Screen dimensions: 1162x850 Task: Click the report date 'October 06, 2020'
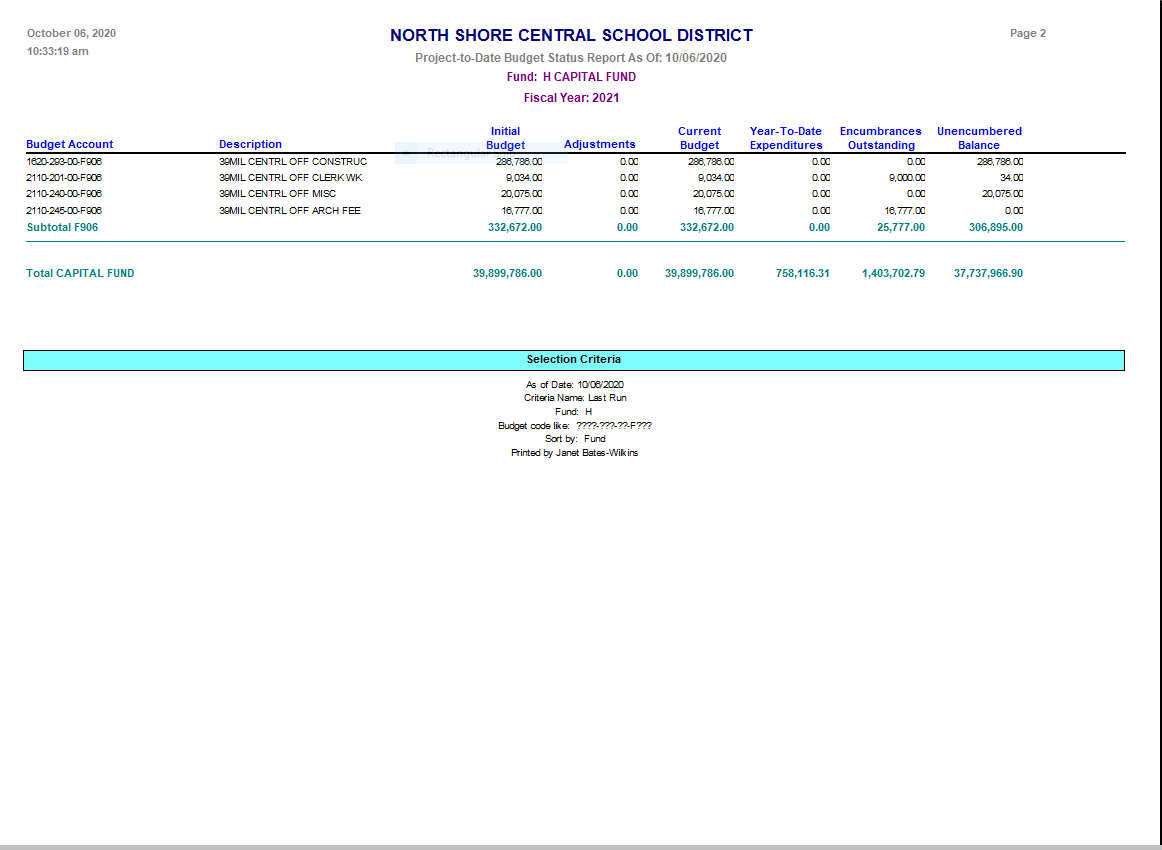[71, 33]
